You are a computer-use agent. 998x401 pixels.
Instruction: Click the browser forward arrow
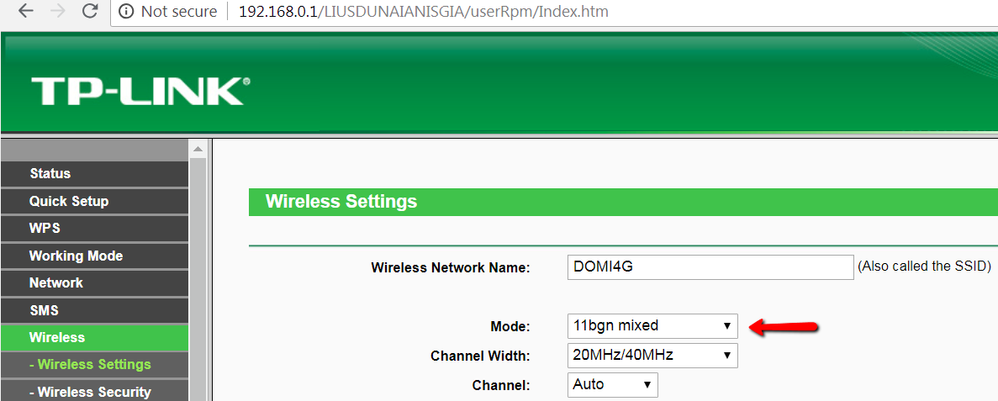tap(58, 11)
